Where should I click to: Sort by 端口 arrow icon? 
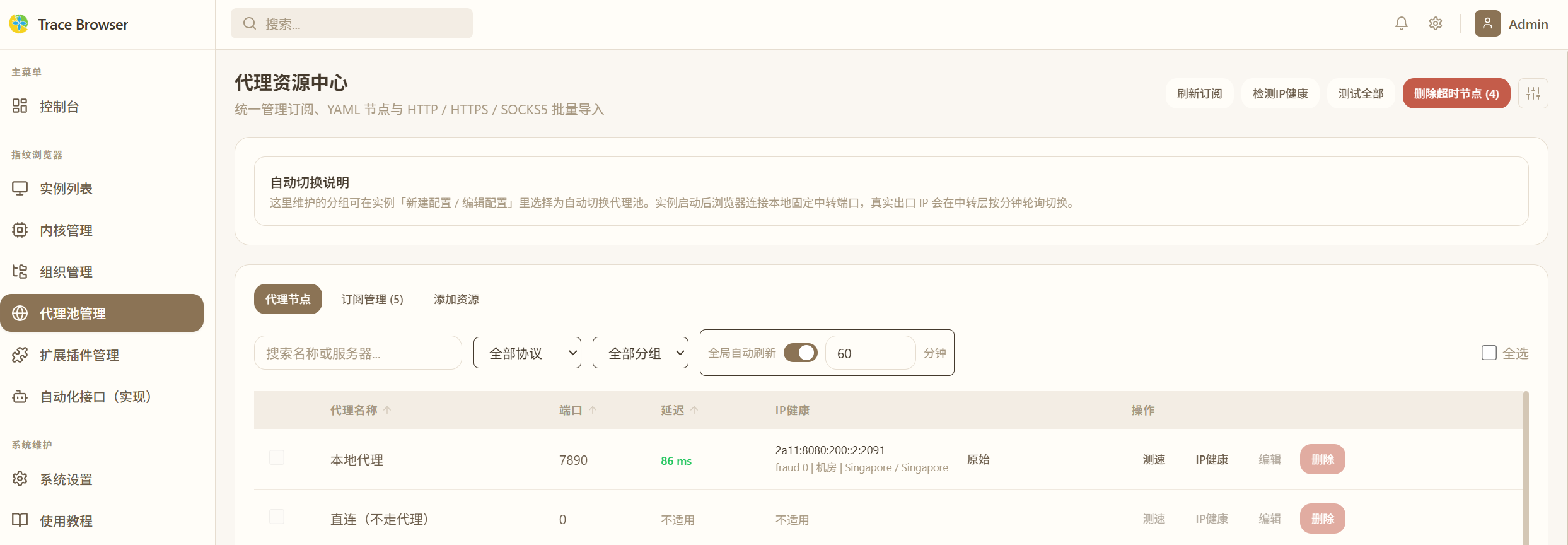click(x=593, y=410)
